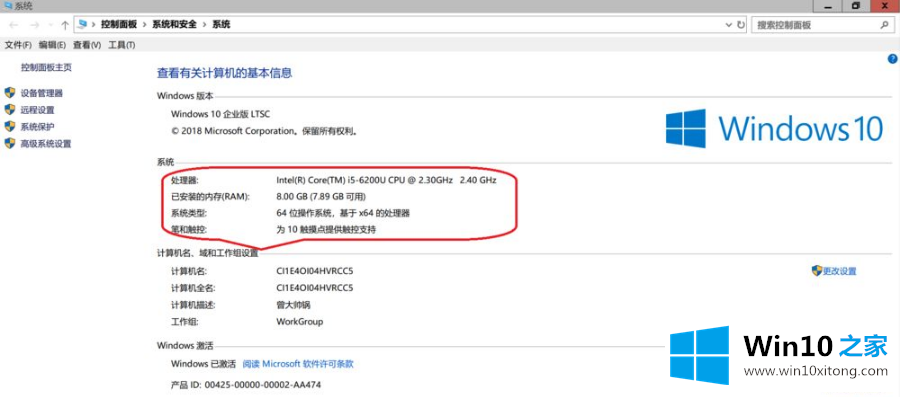Screen dimensions: 900x397
Task: Click 系统 breadcrumb in address bar
Action: point(221,25)
